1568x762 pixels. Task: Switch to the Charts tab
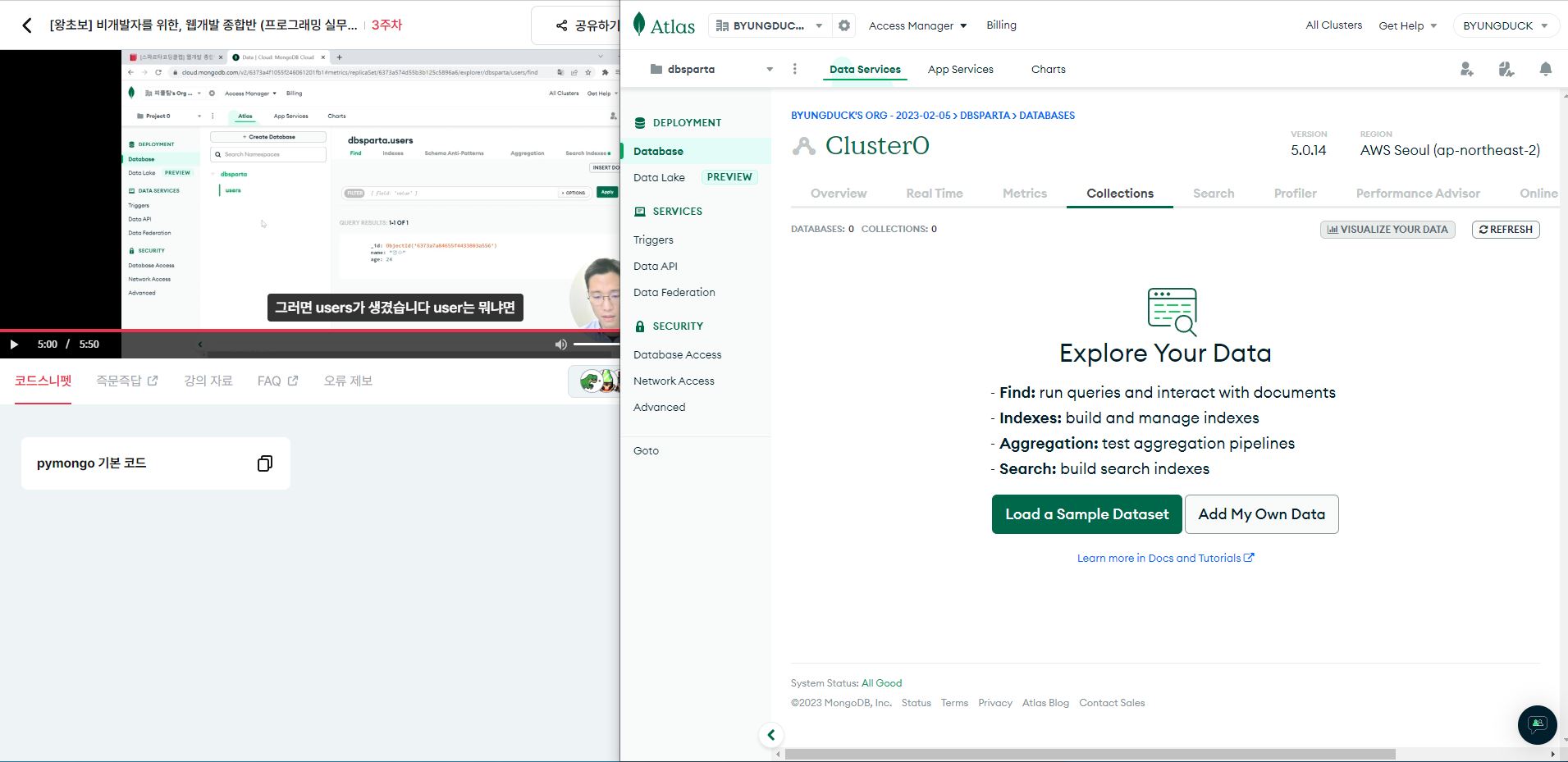(x=1048, y=70)
